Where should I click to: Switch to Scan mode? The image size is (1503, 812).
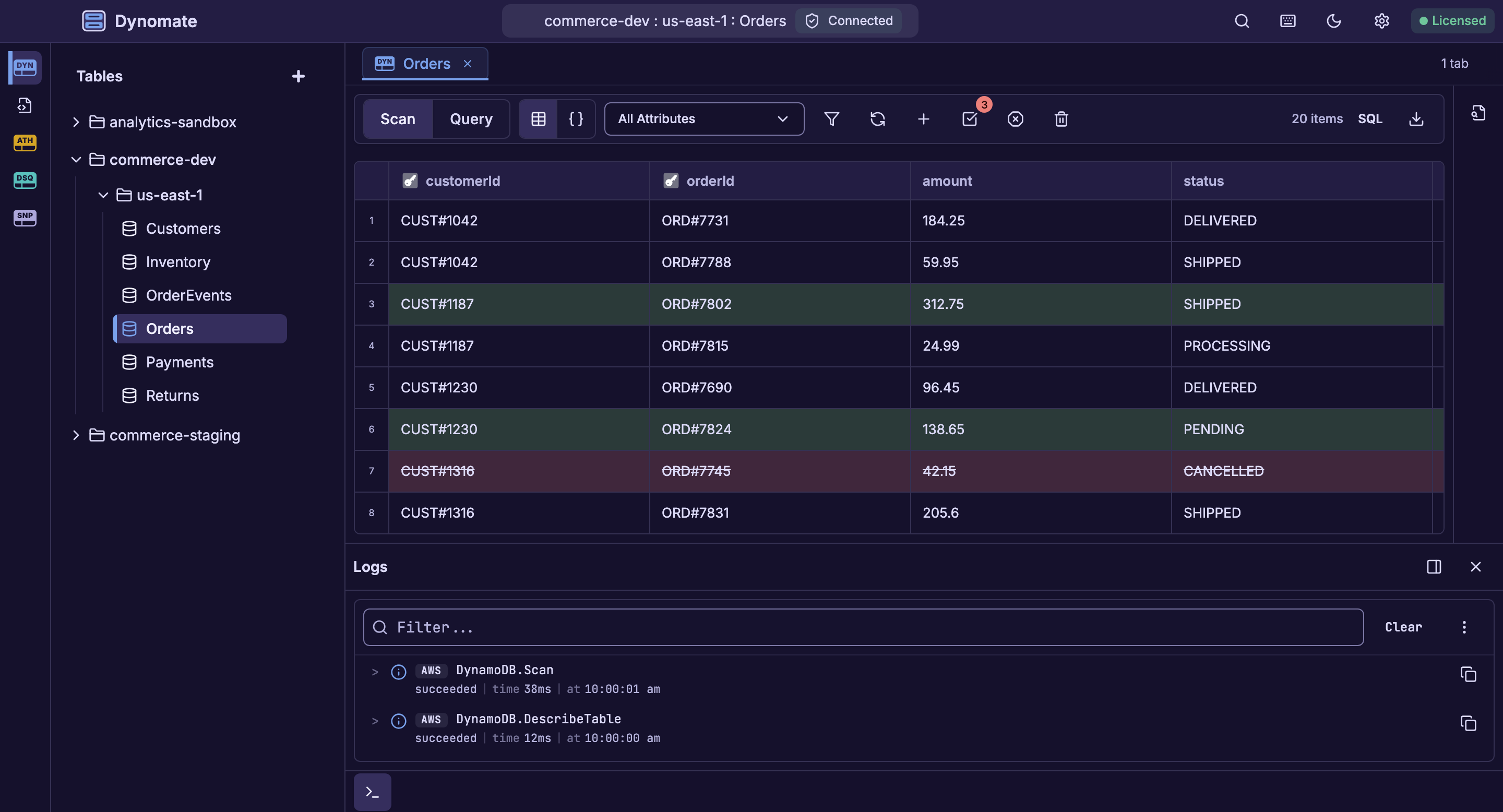pyautogui.click(x=398, y=119)
